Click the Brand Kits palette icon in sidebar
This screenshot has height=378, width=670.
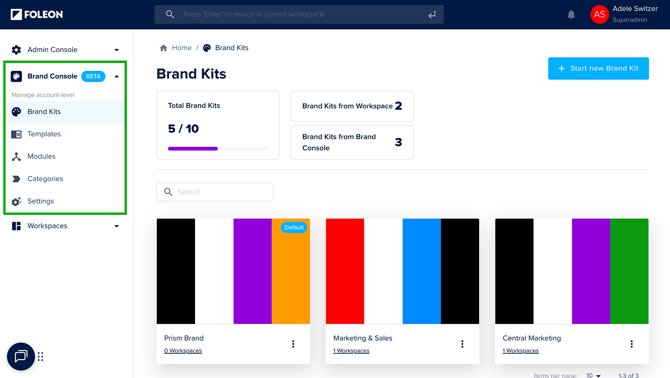point(16,112)
